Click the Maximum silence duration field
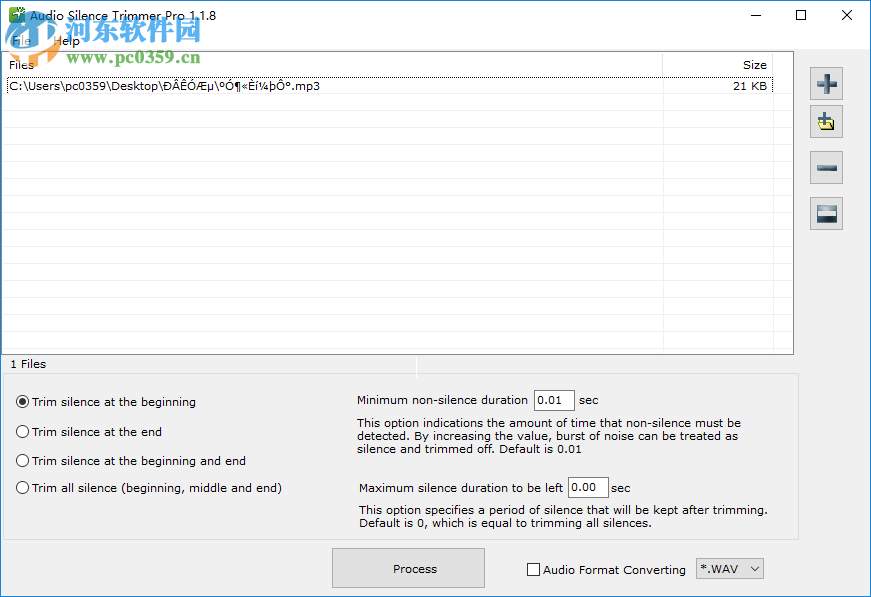This screenshot has width=871, height=597. tap(587, 487)
